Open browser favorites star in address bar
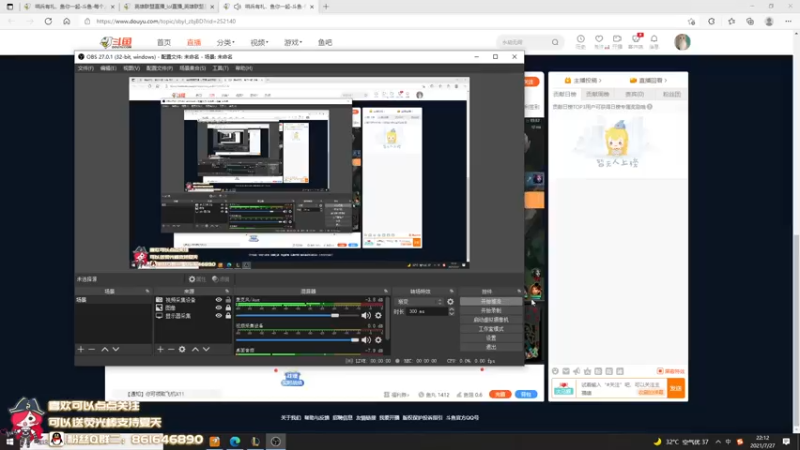 (691, 21)
